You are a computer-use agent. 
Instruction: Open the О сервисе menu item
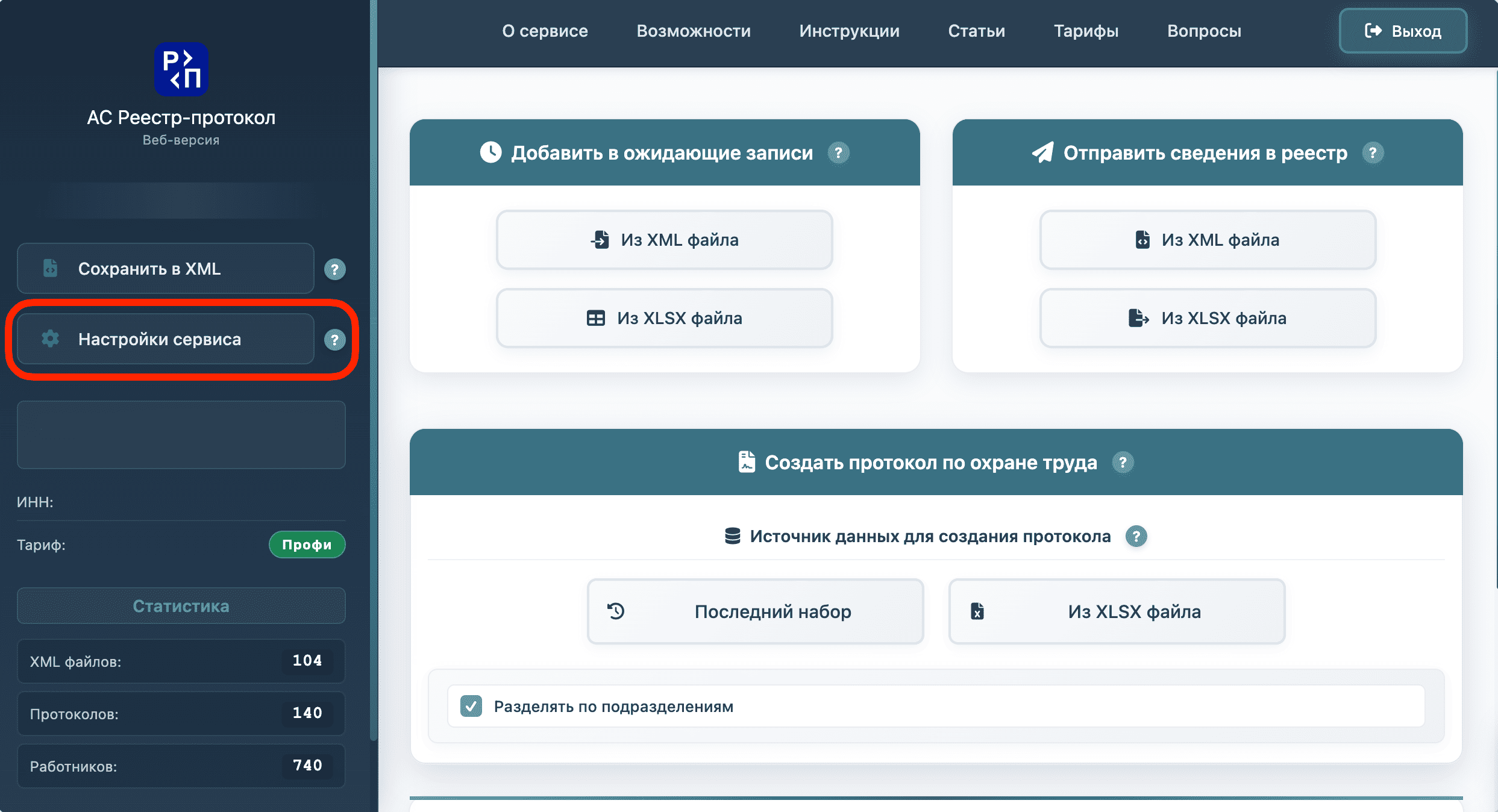click(x=545, y=31)
